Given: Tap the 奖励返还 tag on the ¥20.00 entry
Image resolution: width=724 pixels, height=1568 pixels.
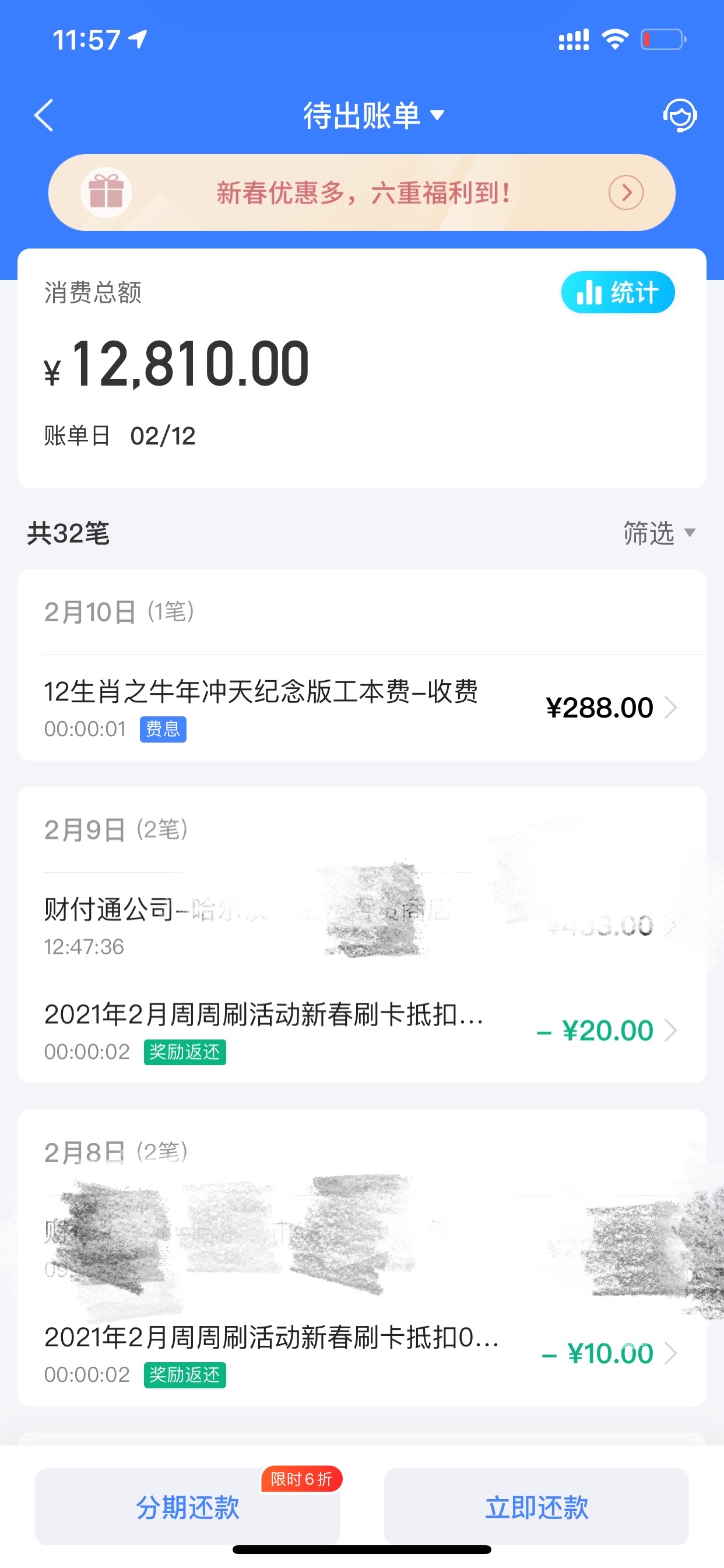Looking at the screenshot, I should point(185,1052).
